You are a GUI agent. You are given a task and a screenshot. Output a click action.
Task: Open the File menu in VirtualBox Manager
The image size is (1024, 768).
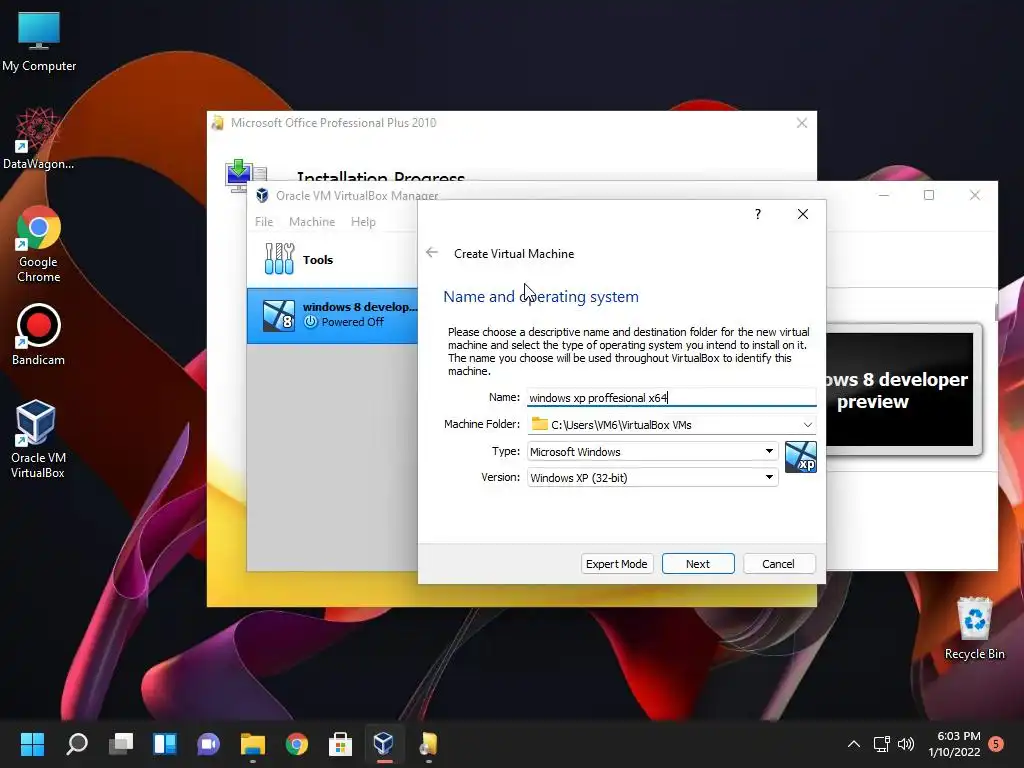[x=264, y=222]
